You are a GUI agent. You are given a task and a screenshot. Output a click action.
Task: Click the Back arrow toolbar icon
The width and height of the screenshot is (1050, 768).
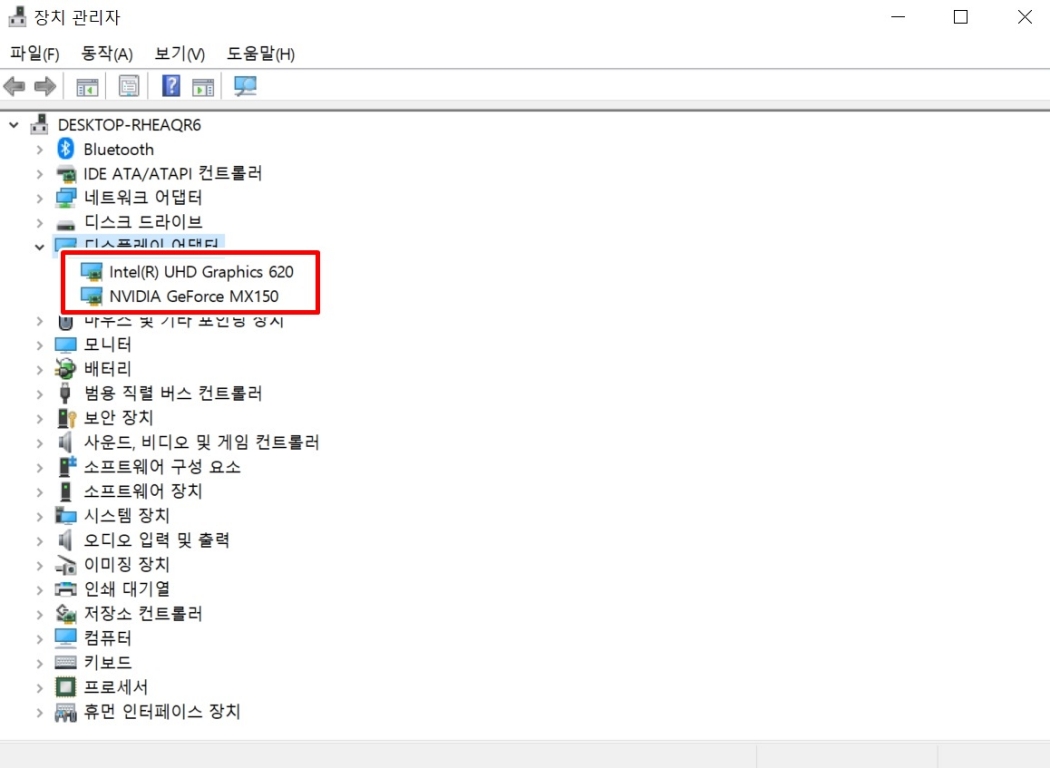pos(15,86)
